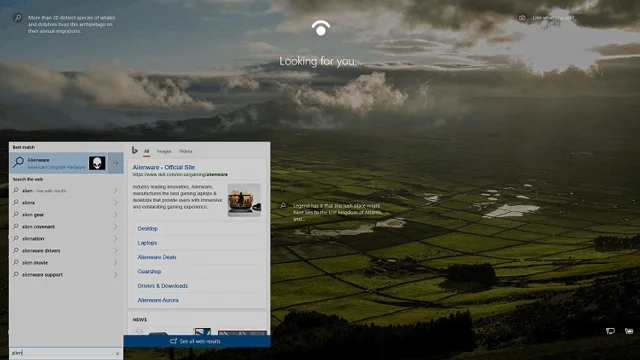The height and width of the screenshot is (360, 640).
Task: Click the 'See all web results' button
Action: (197, 341)
